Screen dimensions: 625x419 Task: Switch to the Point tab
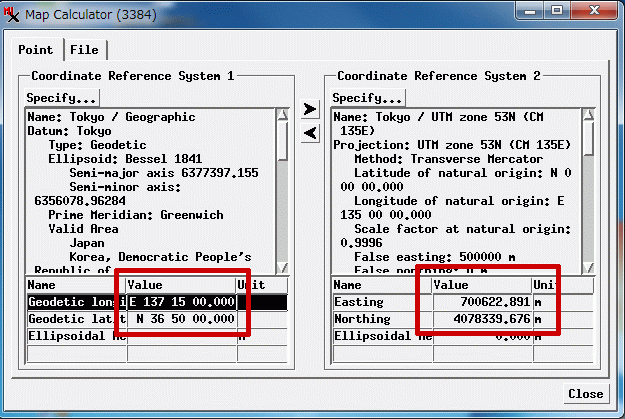(x=36, y=50)
